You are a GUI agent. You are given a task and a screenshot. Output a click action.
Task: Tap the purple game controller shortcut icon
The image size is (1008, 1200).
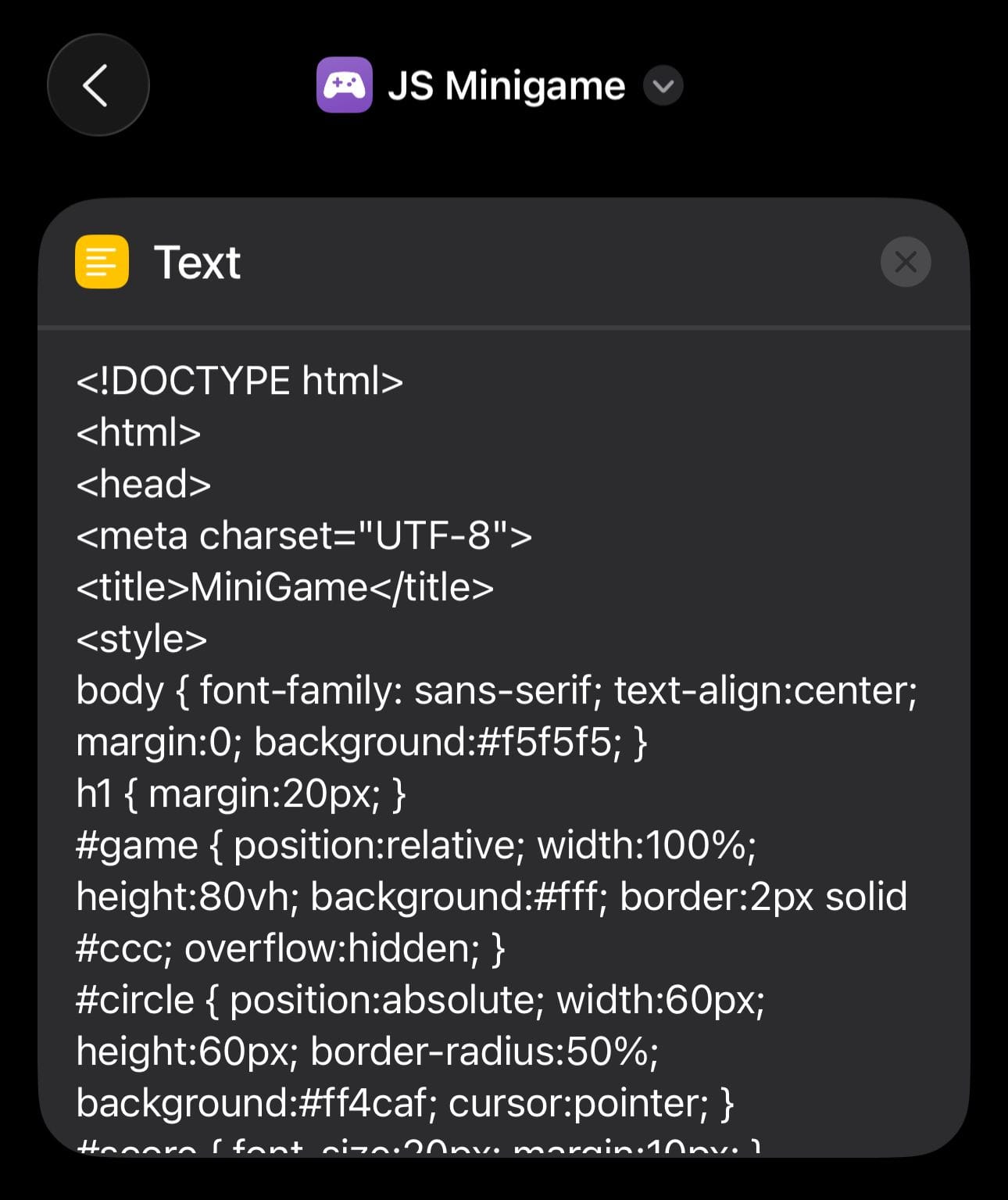[344, 85]
